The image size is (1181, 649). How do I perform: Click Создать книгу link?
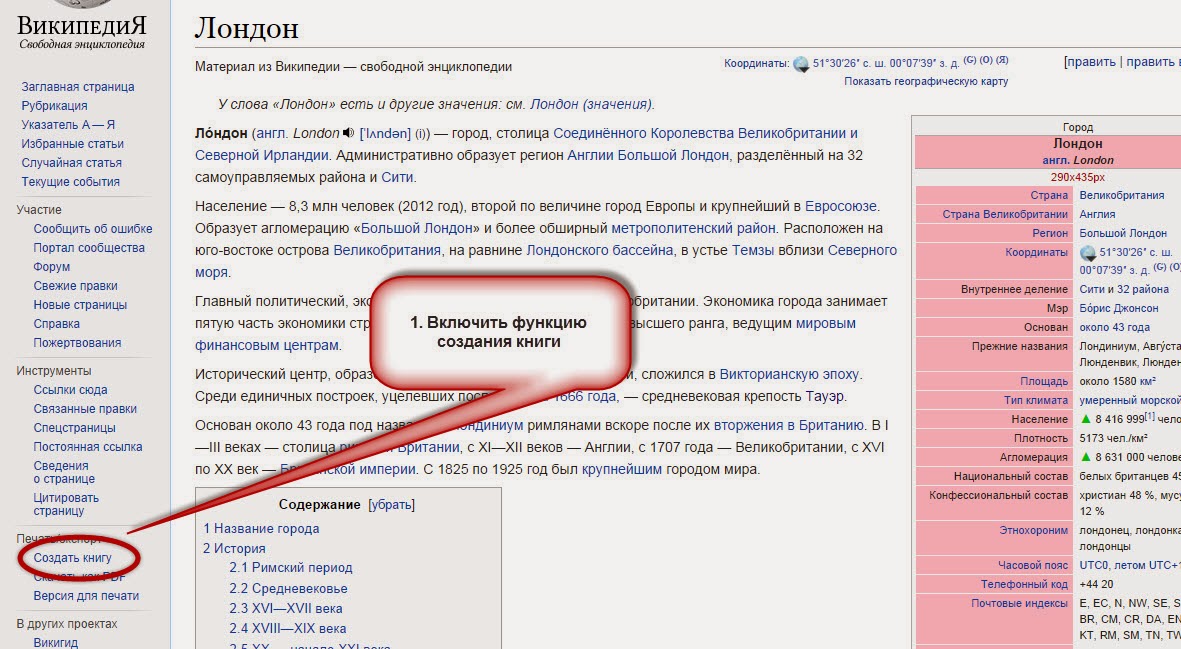(72, 558)
